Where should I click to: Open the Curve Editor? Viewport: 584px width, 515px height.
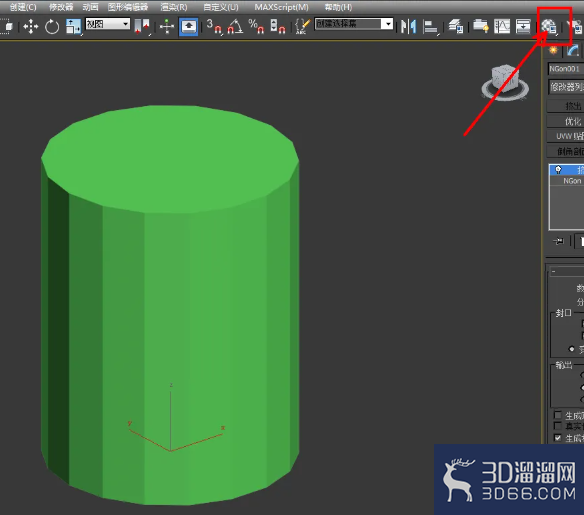tap(502, 26)
